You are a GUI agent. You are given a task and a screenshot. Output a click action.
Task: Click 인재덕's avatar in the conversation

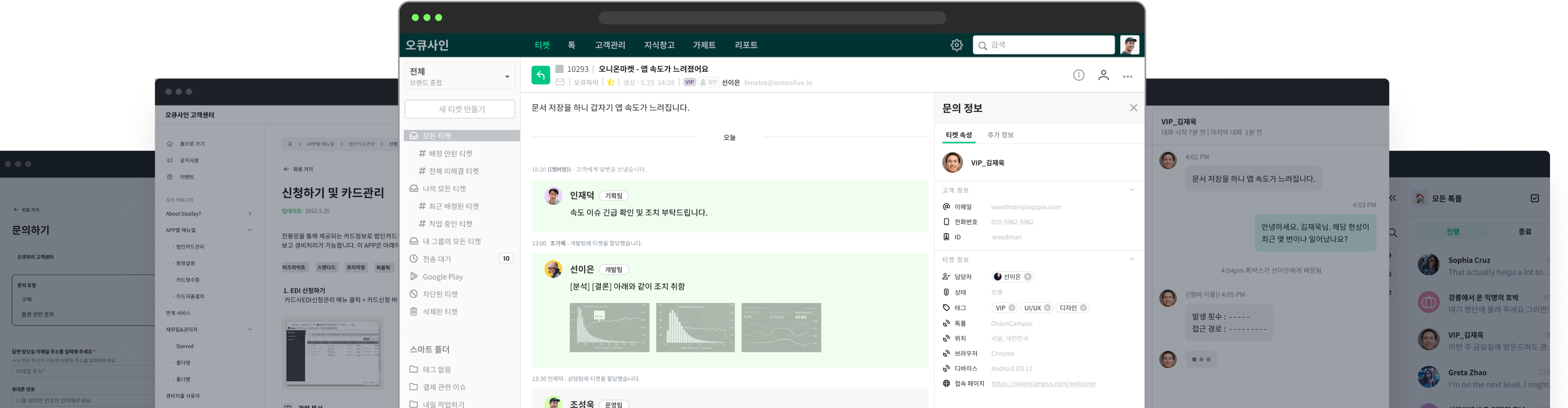553,196
